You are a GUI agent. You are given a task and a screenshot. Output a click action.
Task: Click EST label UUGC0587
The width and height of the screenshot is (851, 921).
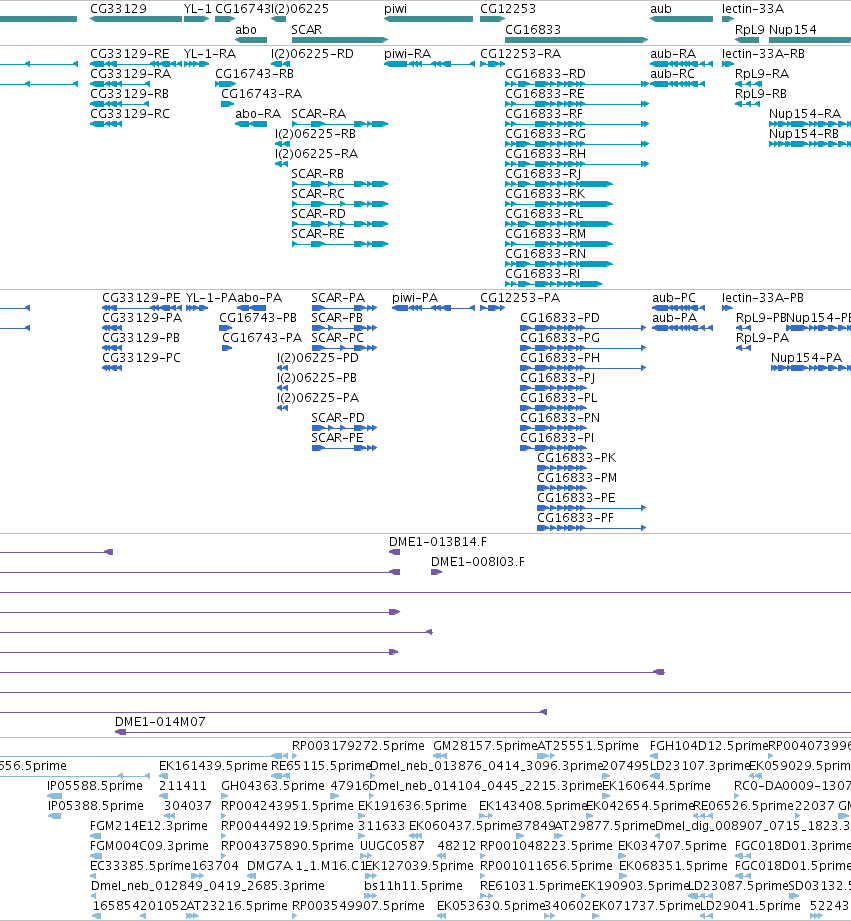coord(392,845)
